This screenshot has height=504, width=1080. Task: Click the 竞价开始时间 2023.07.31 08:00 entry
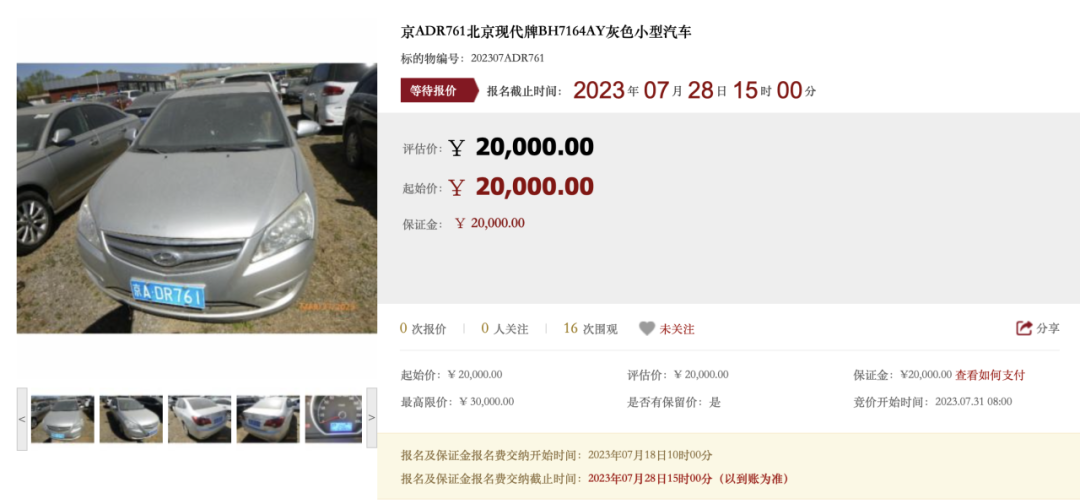point(933,401)
